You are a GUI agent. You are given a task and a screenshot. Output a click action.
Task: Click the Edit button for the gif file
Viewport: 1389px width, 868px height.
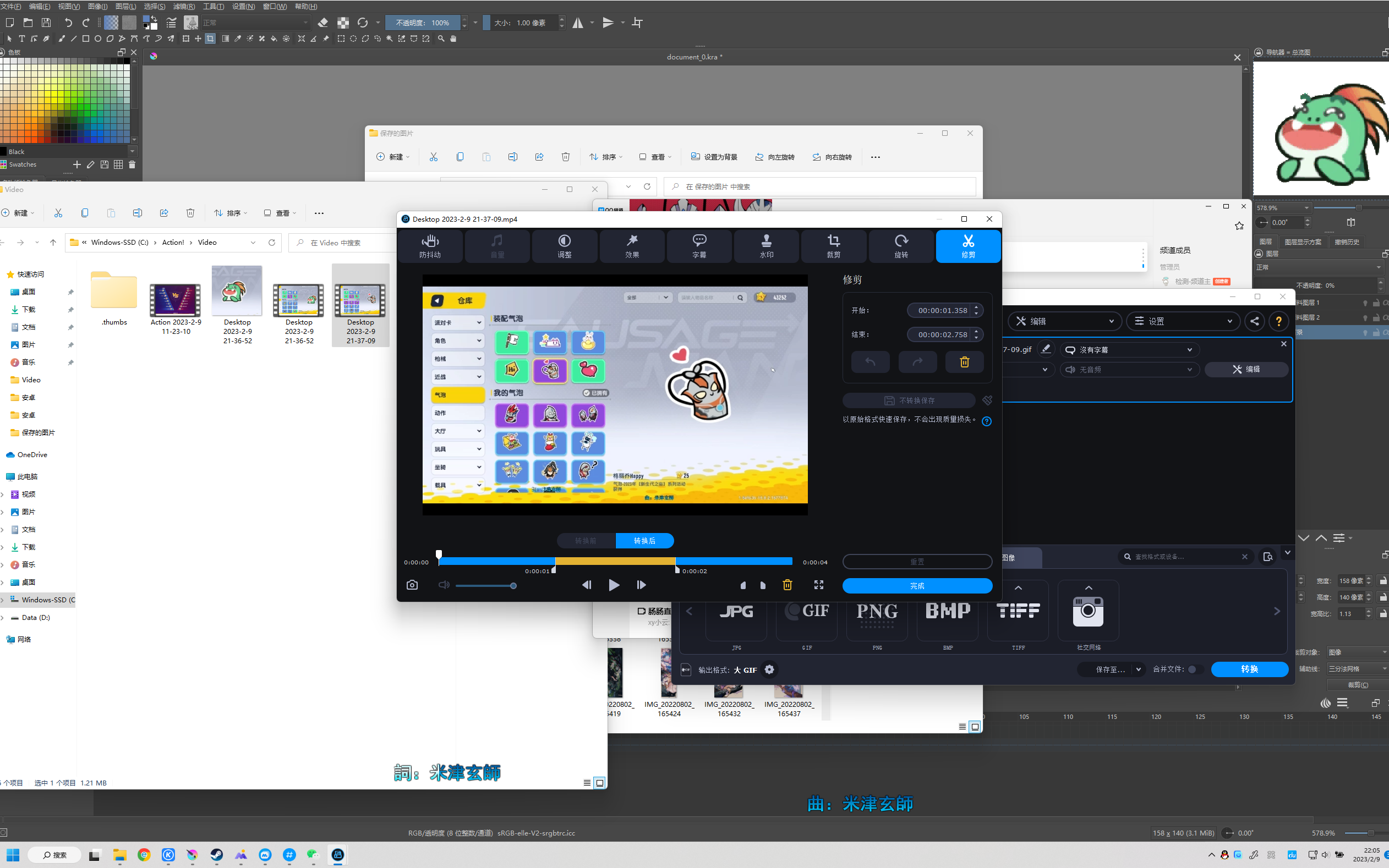[x=1246, y=370]
